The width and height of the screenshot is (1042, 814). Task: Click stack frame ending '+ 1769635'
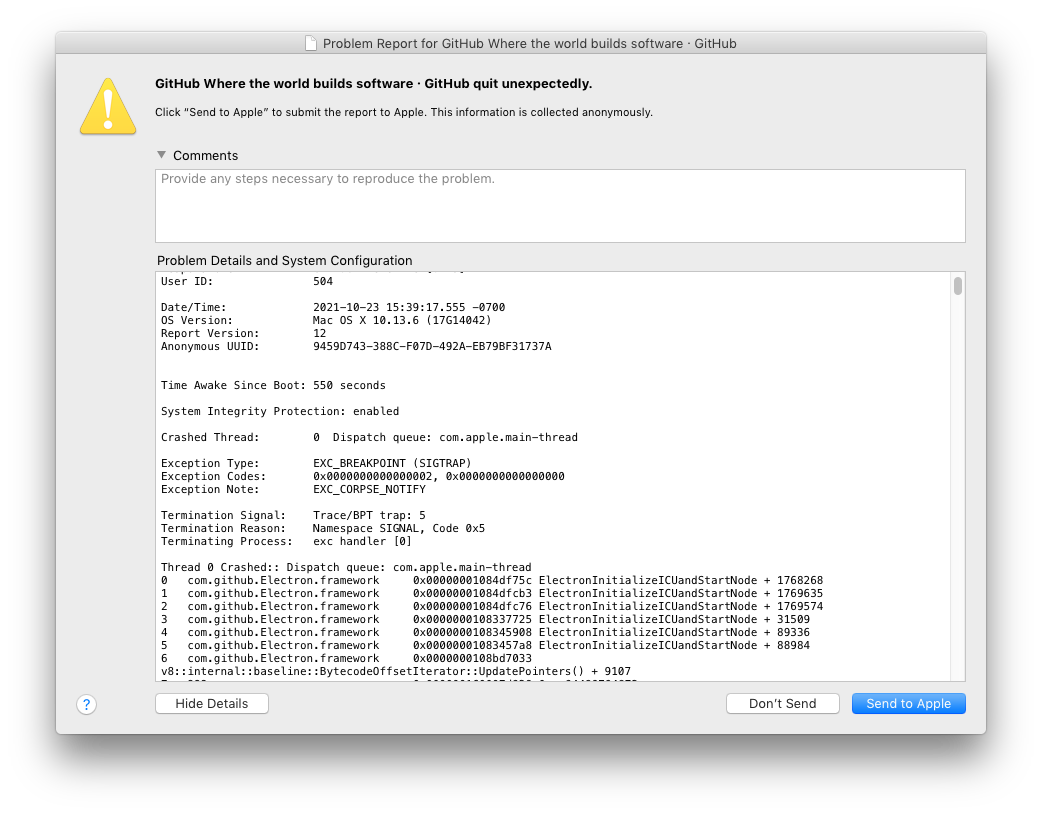[x=492, y=593]
